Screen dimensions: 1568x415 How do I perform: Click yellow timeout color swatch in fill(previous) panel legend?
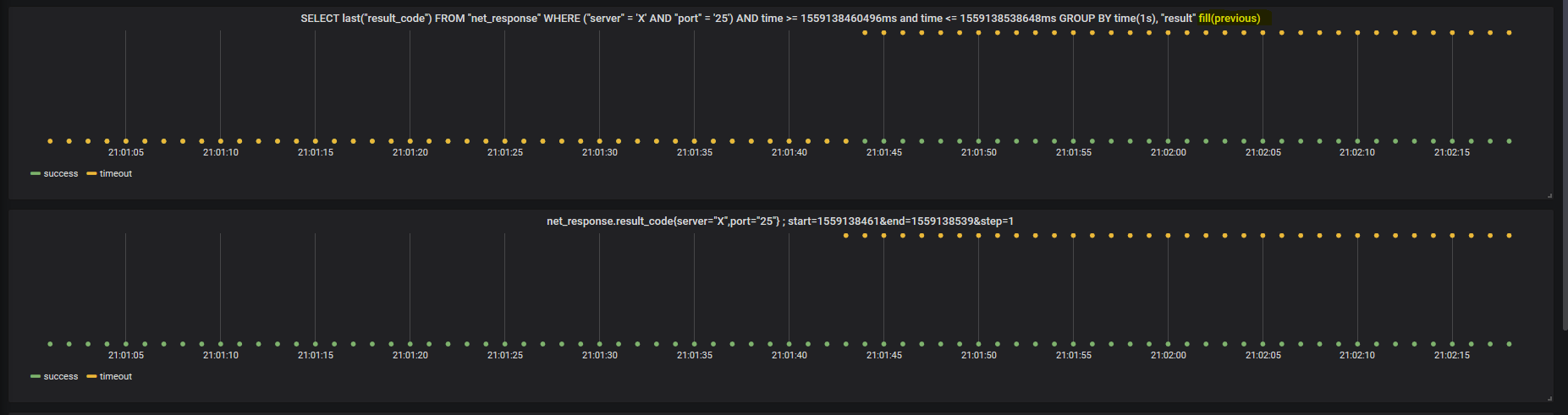91,173
